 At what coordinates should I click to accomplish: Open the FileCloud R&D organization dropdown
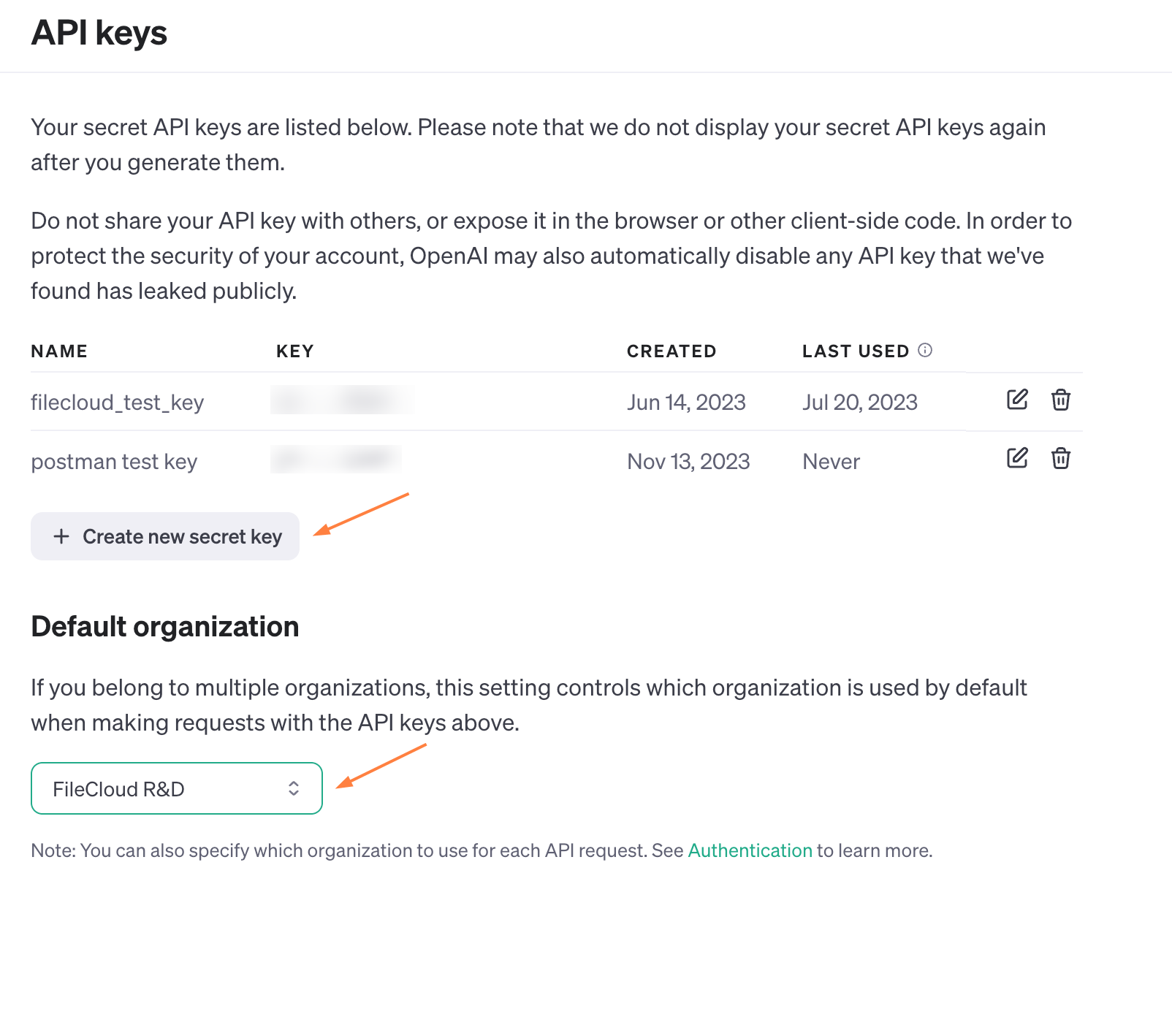click(177, 788)
